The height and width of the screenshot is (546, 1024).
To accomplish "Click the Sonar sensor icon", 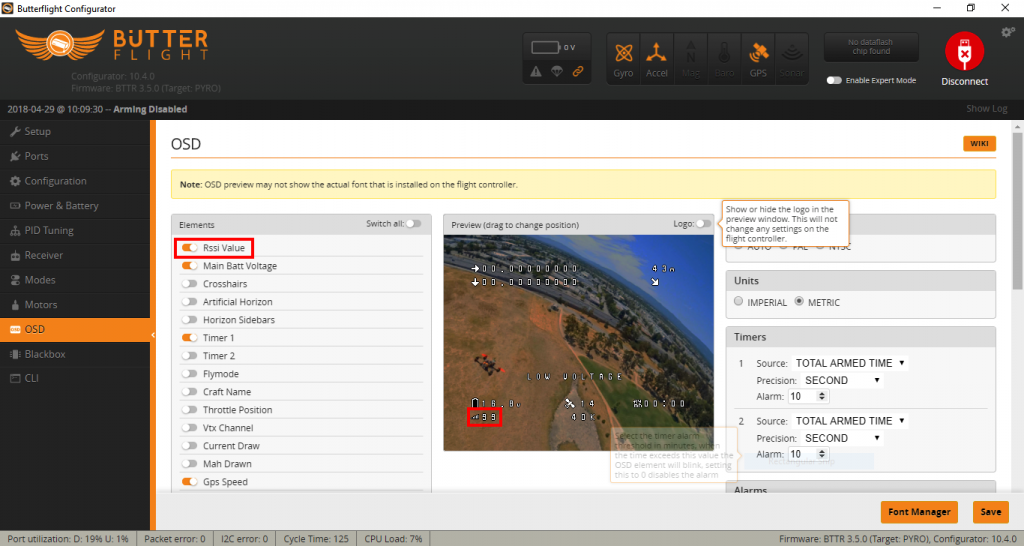I will pyautogui.click(x=791, y=58).
